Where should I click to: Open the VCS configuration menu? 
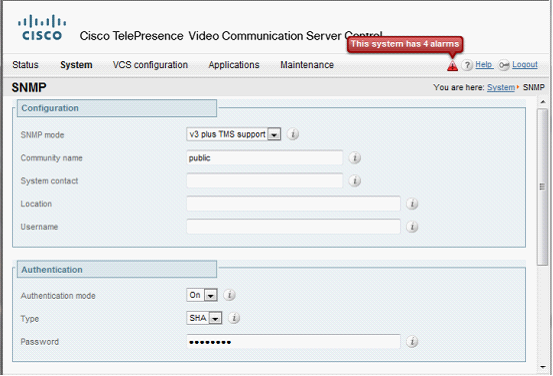[150, 65]
